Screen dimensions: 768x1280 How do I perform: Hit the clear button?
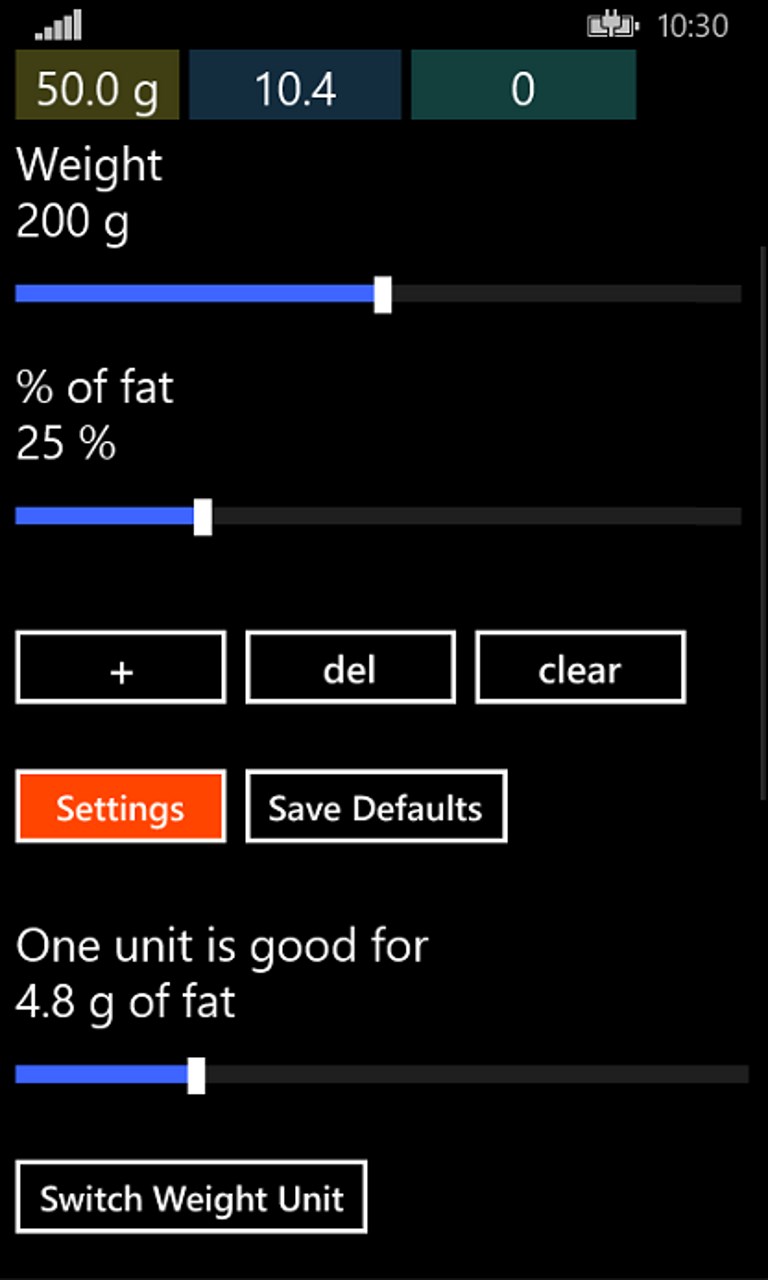tap(580, 667)
